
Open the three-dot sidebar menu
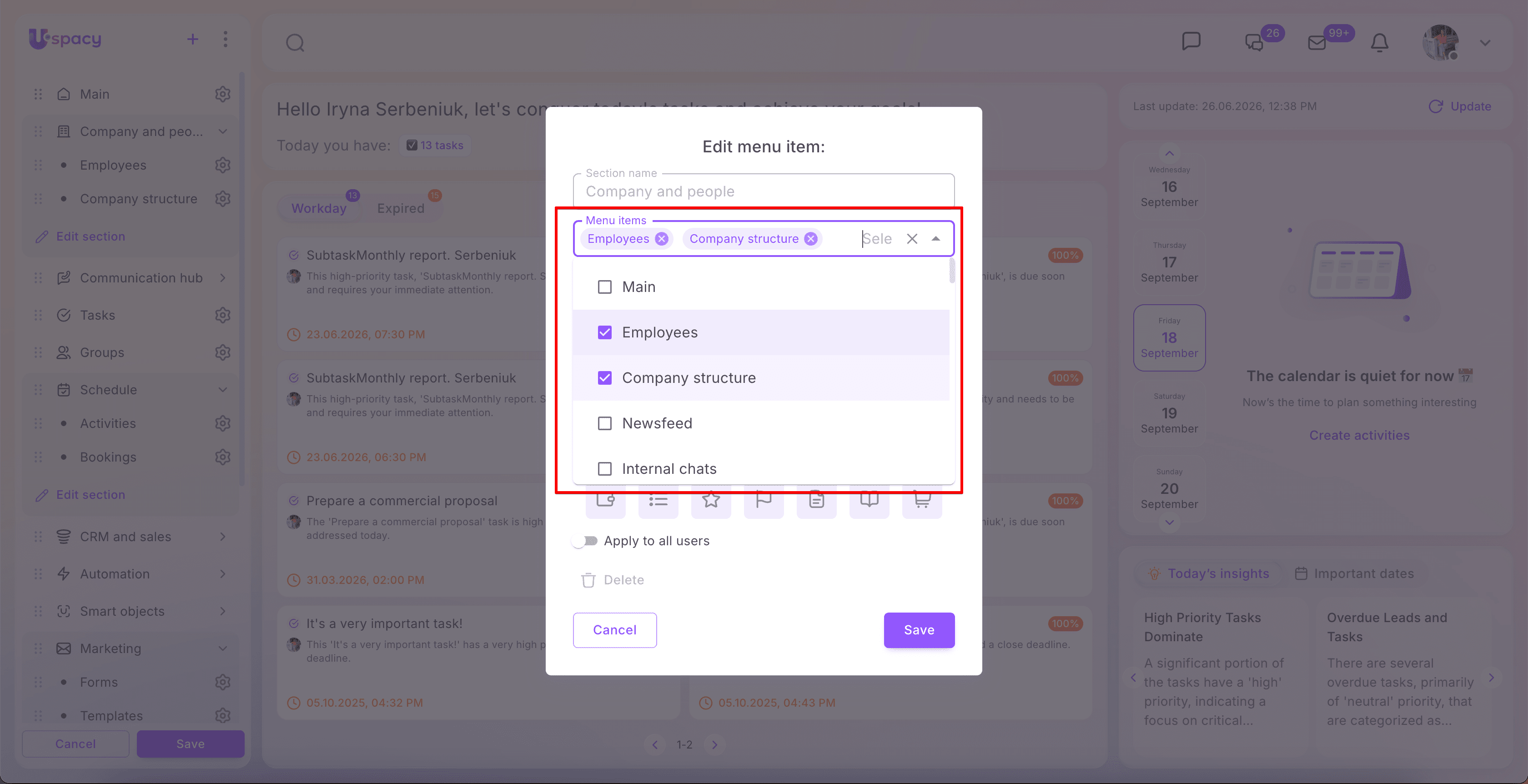click(x=226, y=39)
